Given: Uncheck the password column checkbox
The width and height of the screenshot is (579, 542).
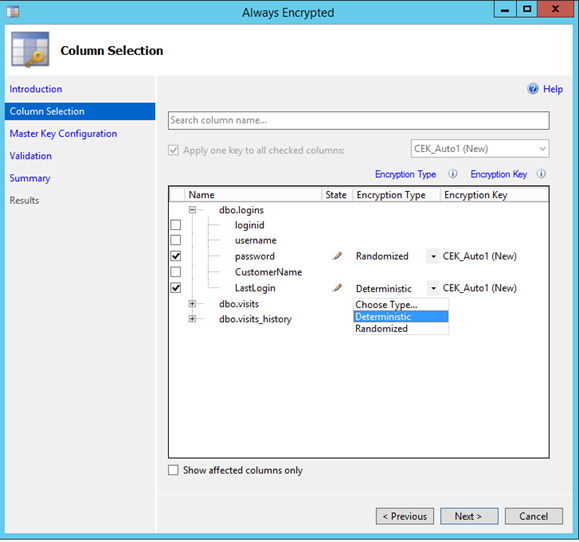Looking at the screenshot, I should (176, 255).
